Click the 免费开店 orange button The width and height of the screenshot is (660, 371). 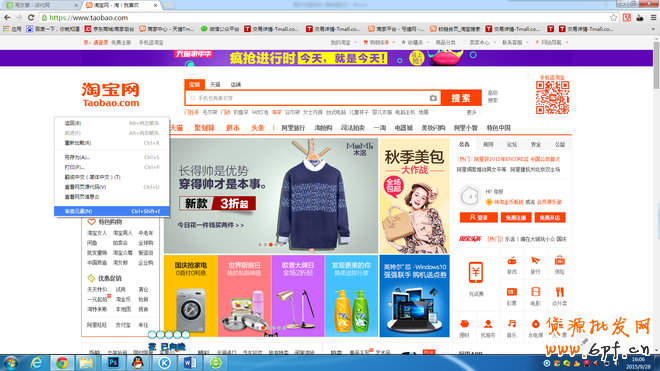click(550, 217)
